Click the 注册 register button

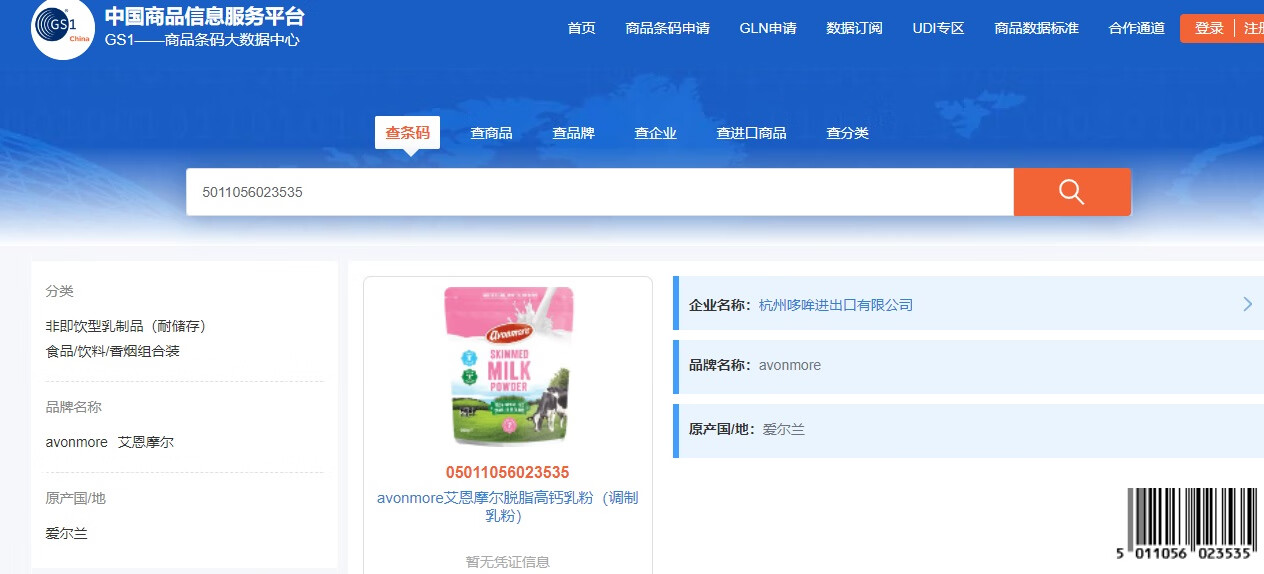coord(1253,28)
